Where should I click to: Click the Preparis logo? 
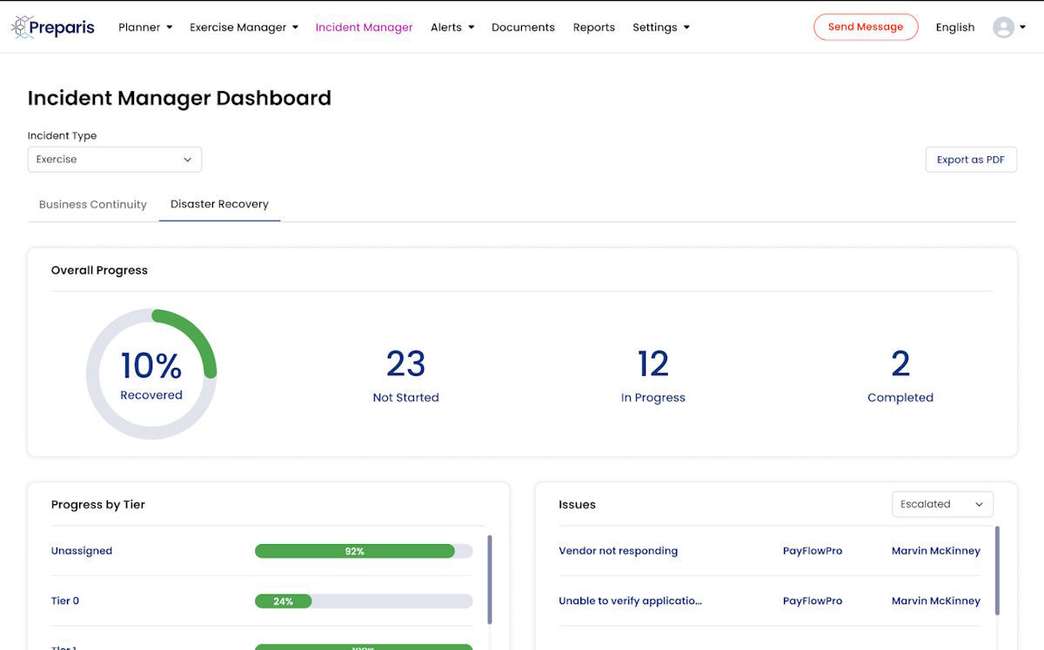[52, 27]
